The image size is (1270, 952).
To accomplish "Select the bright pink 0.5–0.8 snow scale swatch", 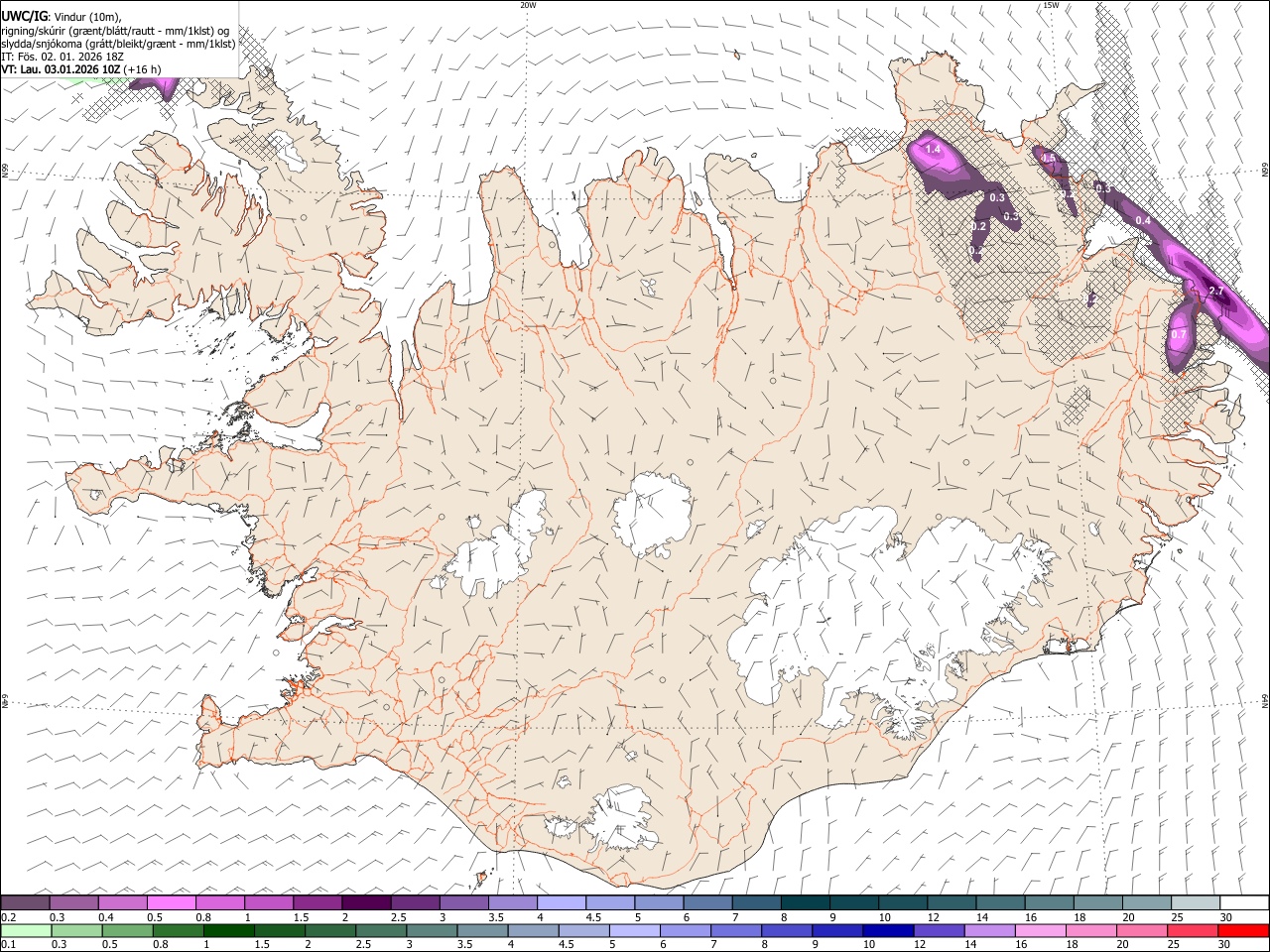I will coord(171,902).
